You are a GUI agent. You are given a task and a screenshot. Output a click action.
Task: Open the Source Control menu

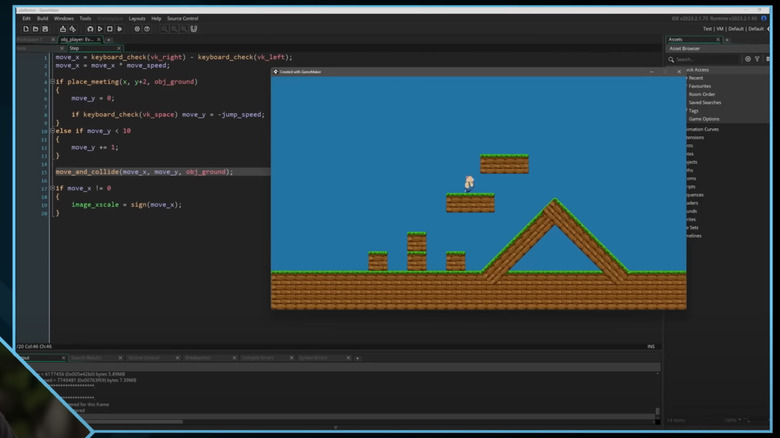(182, 18)
